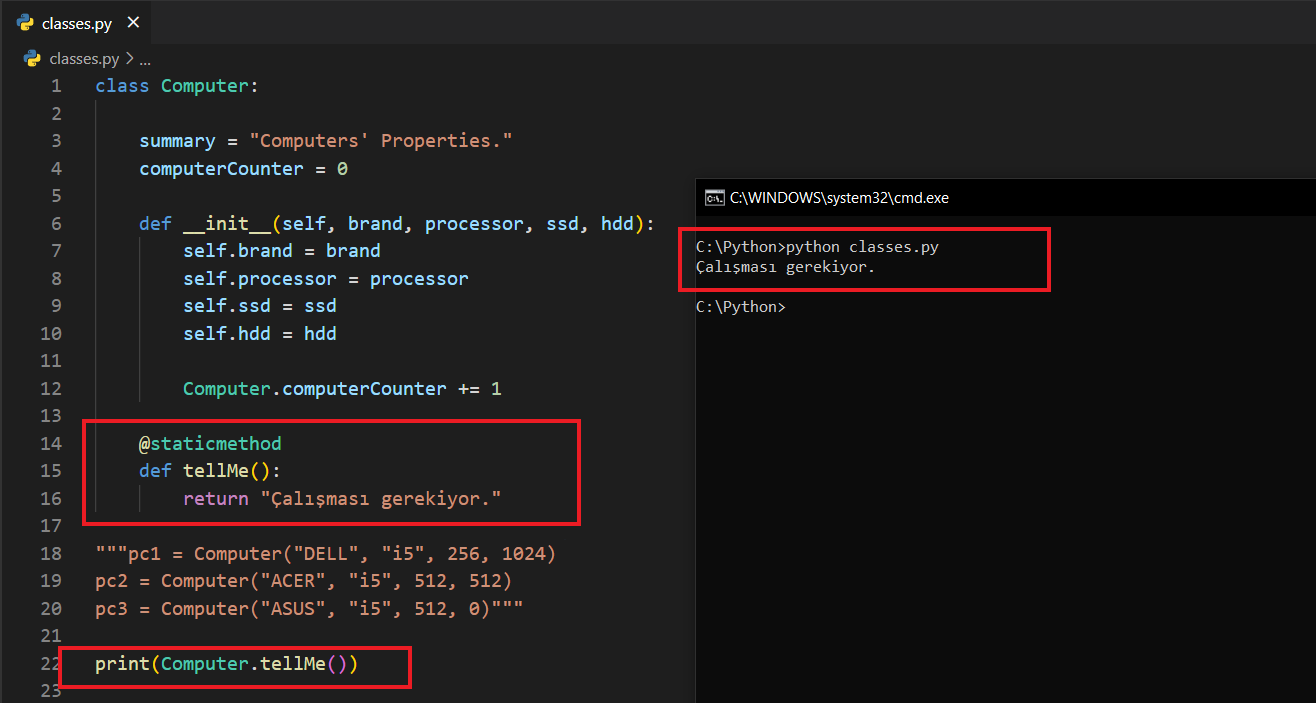Click the tellMe function name in definition
Screen dimensions: 1316x703
[216, 471]
